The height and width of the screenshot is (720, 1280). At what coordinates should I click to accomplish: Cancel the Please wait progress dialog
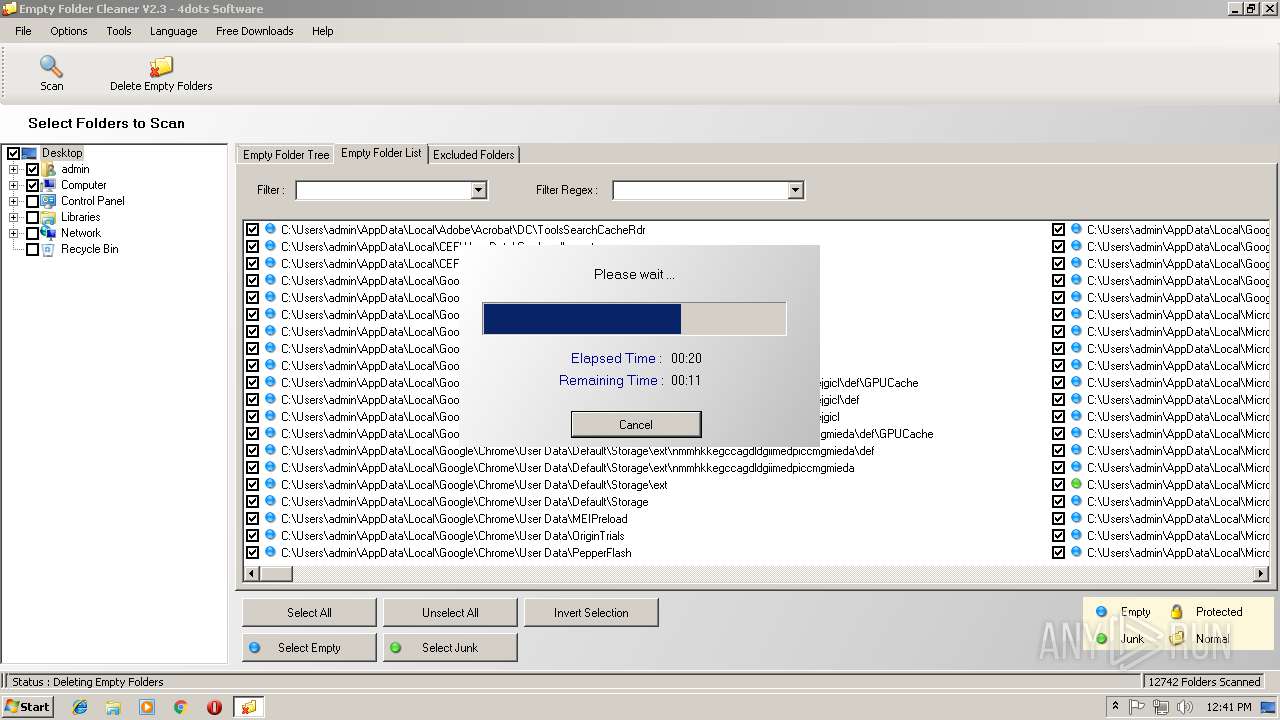(x=636, y=424)
